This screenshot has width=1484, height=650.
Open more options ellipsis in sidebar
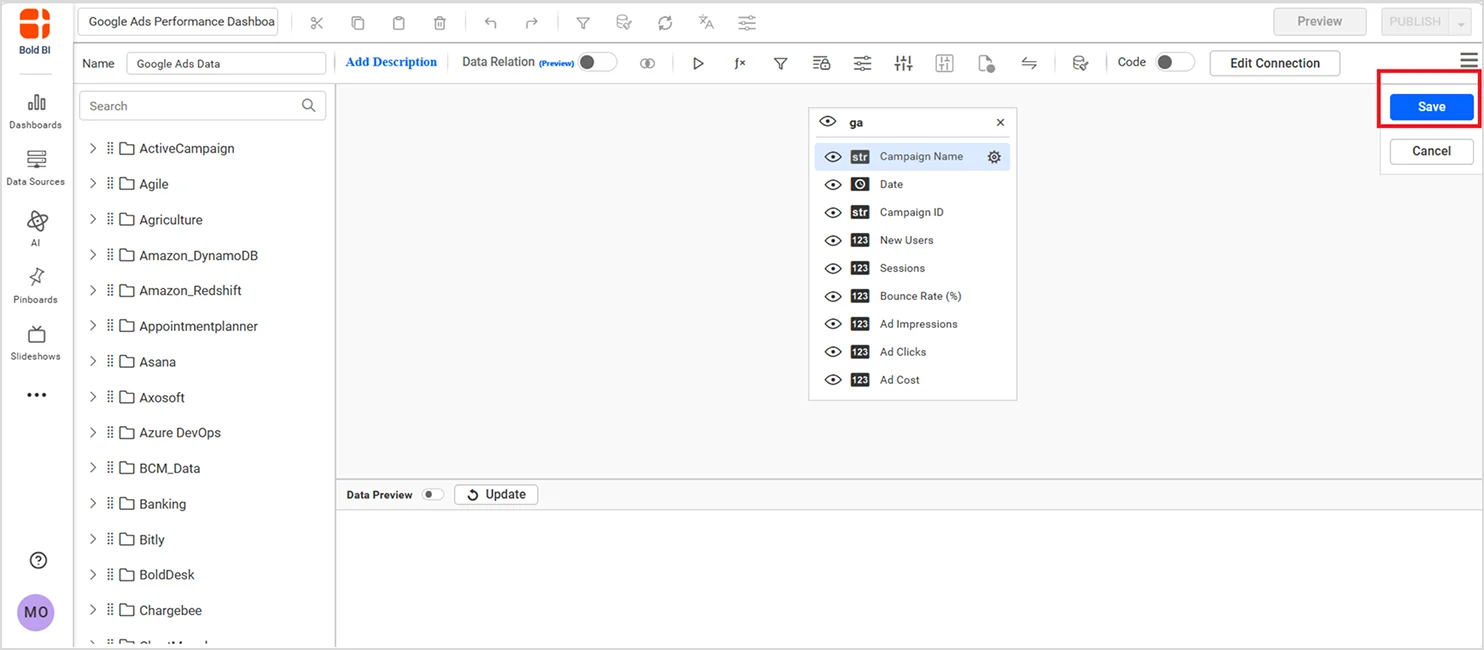point(36,395)
